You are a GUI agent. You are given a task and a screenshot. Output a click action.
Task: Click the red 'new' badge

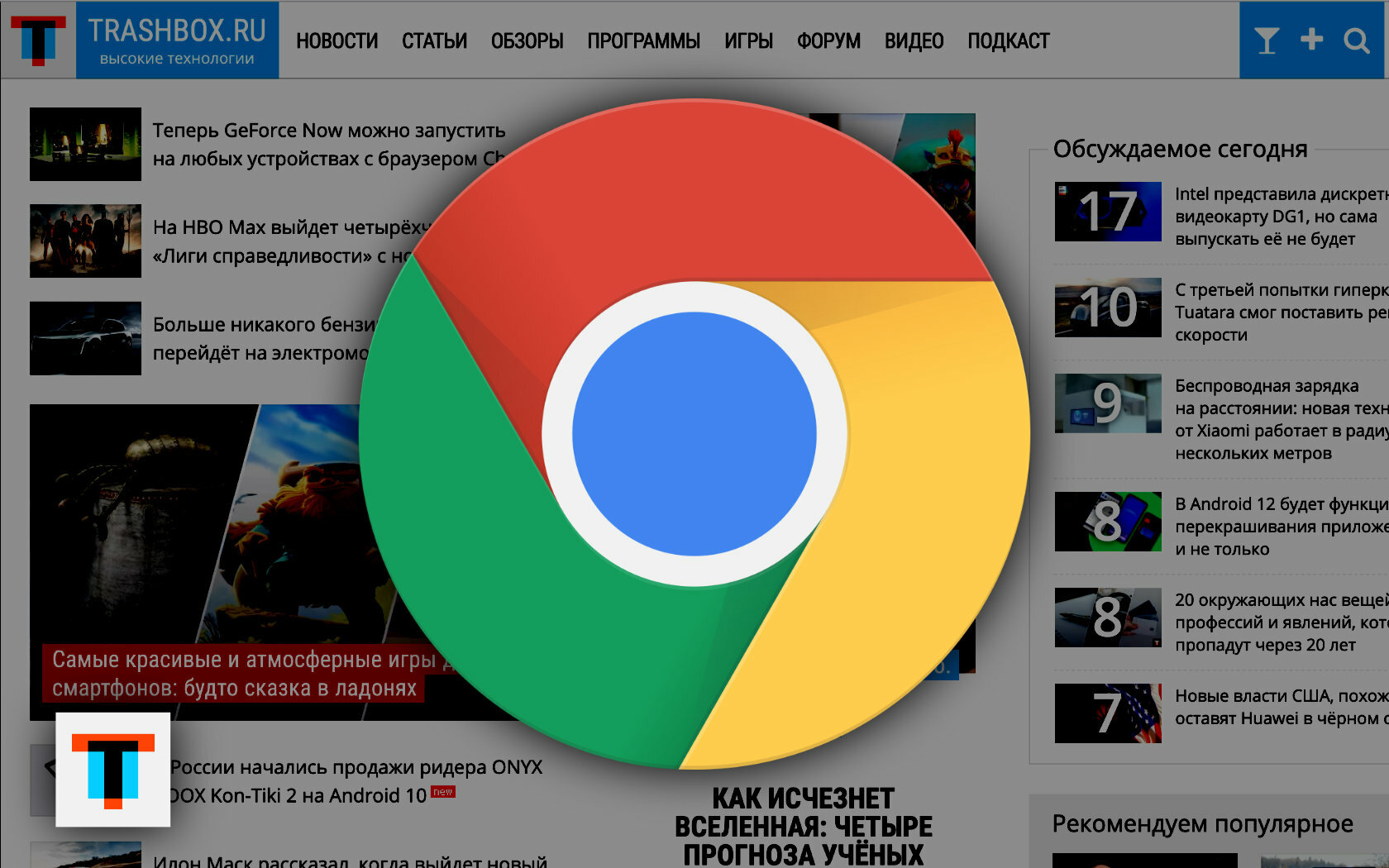pos(443,792)
